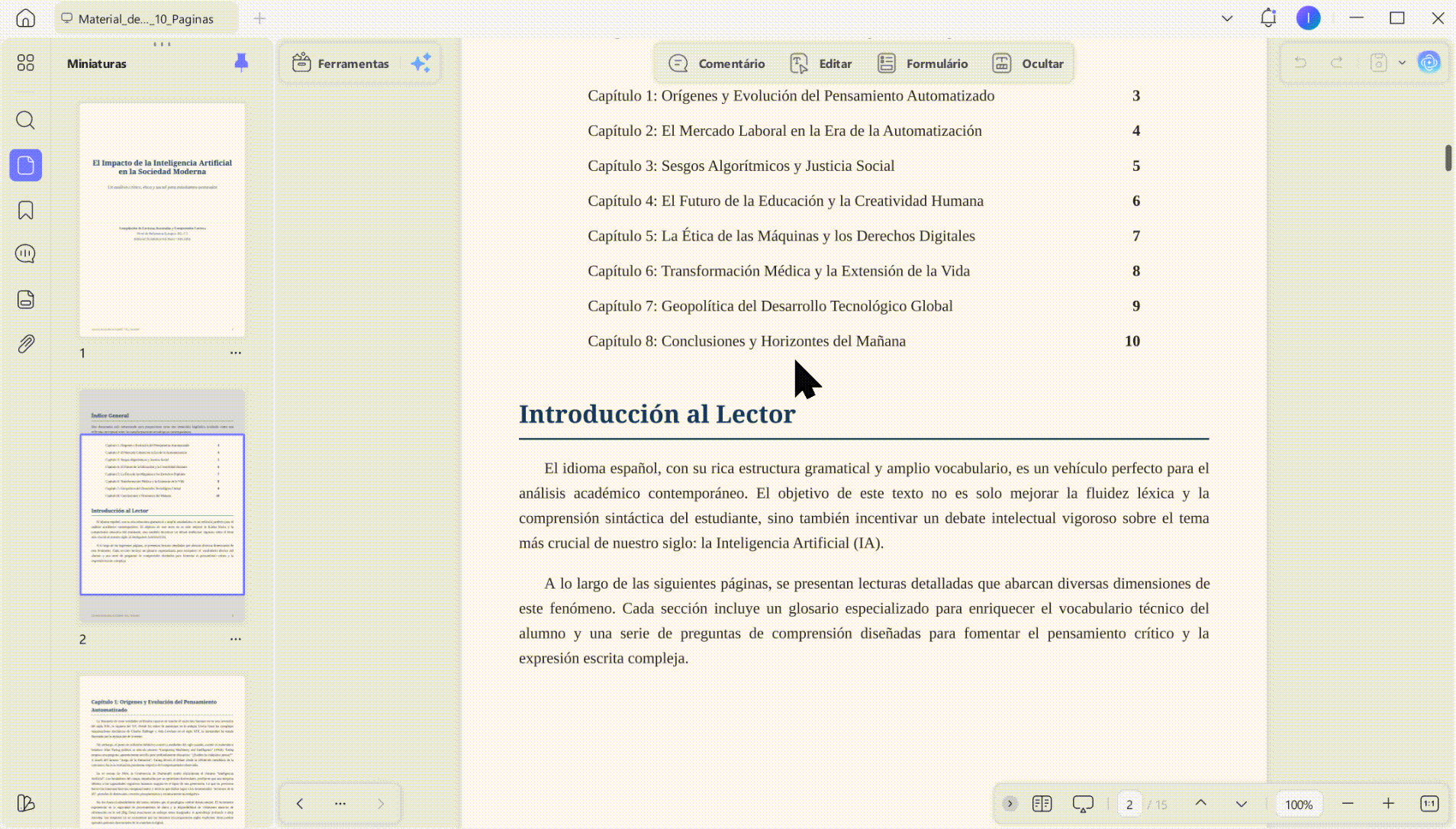Click the bottom-left sidebar layers icon
This screenshot has width=1456, height=829.
[25, 803]
